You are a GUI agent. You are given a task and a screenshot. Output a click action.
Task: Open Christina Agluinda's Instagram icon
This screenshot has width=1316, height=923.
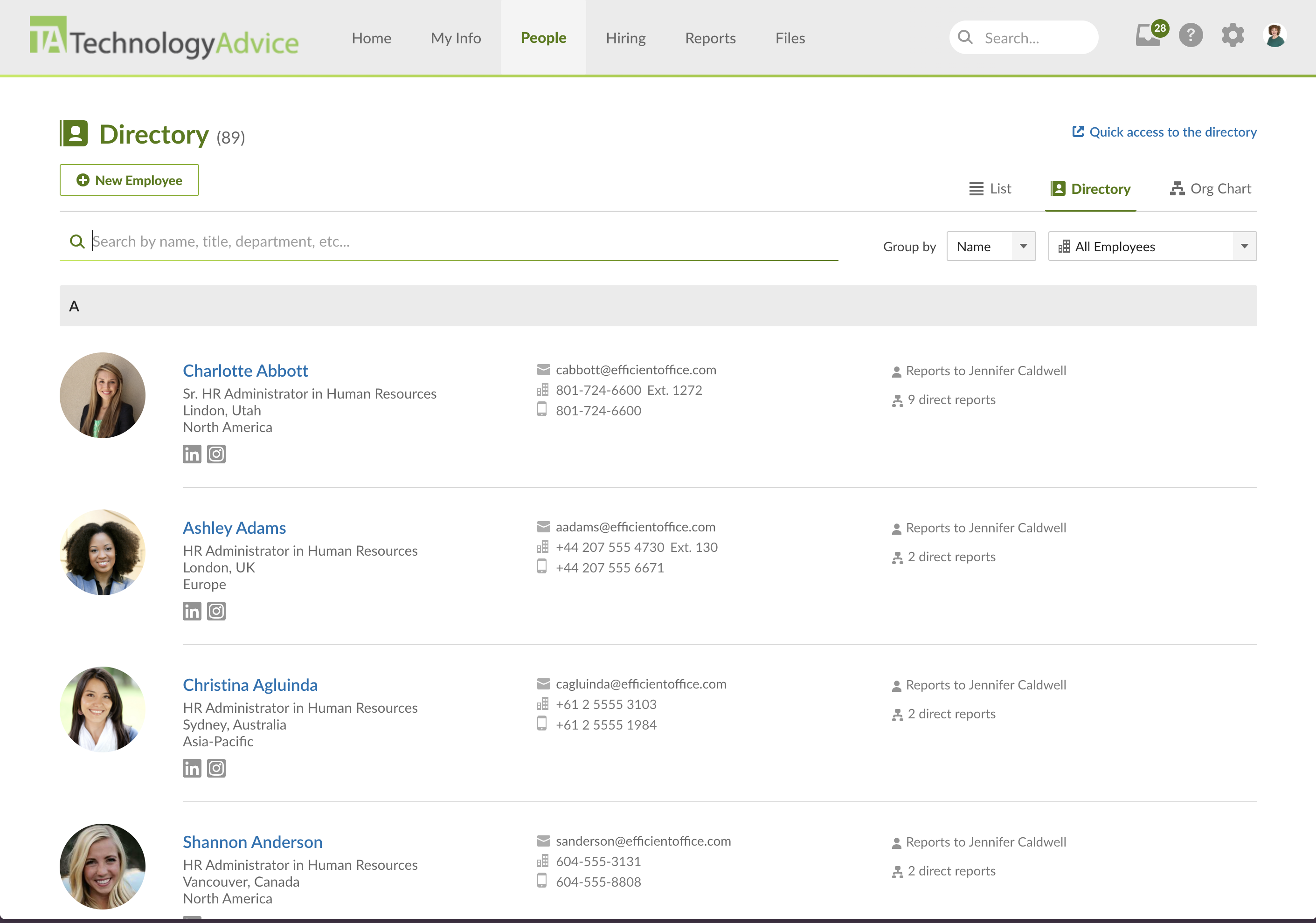pyautogui.click(x=216, y=768)
